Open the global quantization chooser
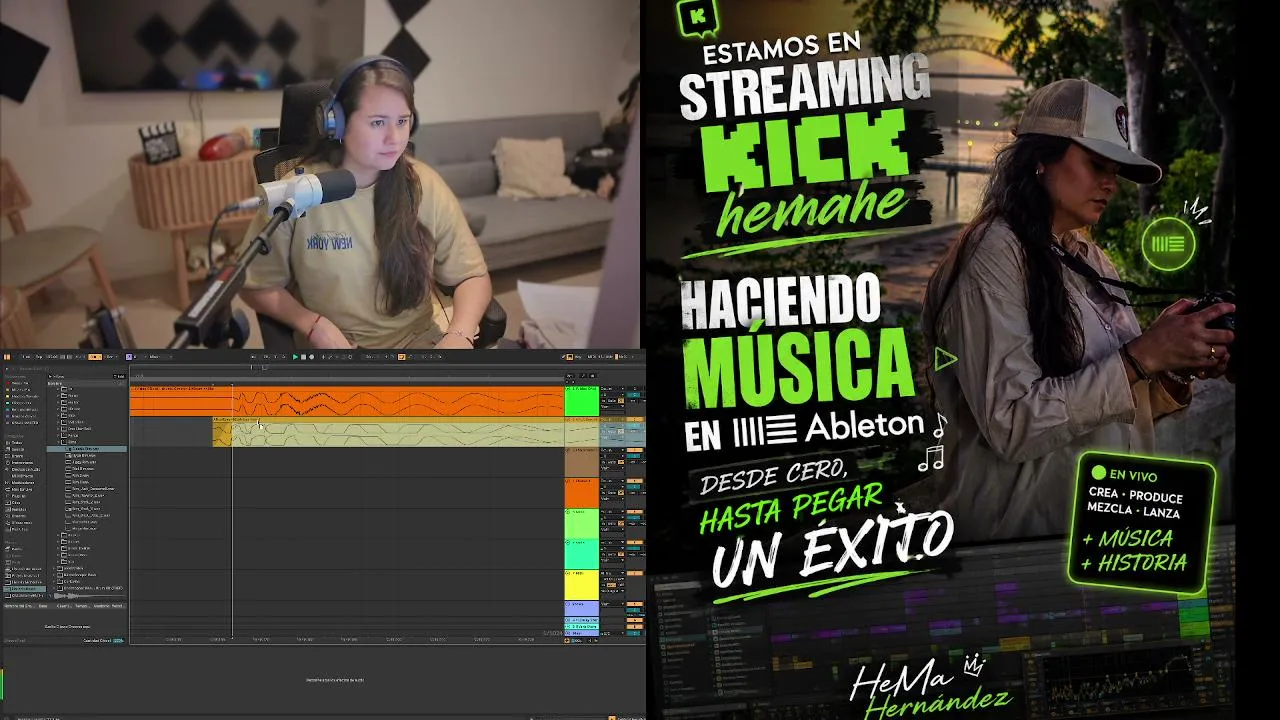This screenshot has width=1280, height=720. (x=111, y=357)
